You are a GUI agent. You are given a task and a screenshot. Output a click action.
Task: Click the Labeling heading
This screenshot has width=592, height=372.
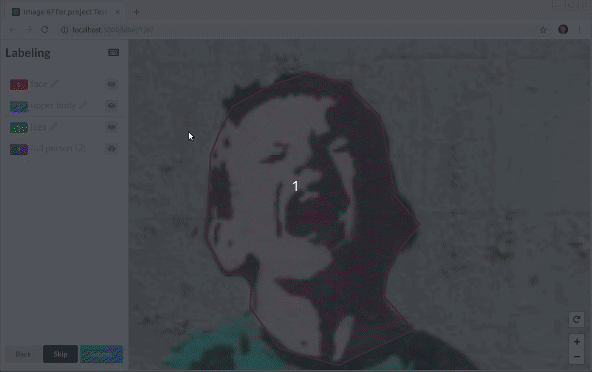click(28, 53)
